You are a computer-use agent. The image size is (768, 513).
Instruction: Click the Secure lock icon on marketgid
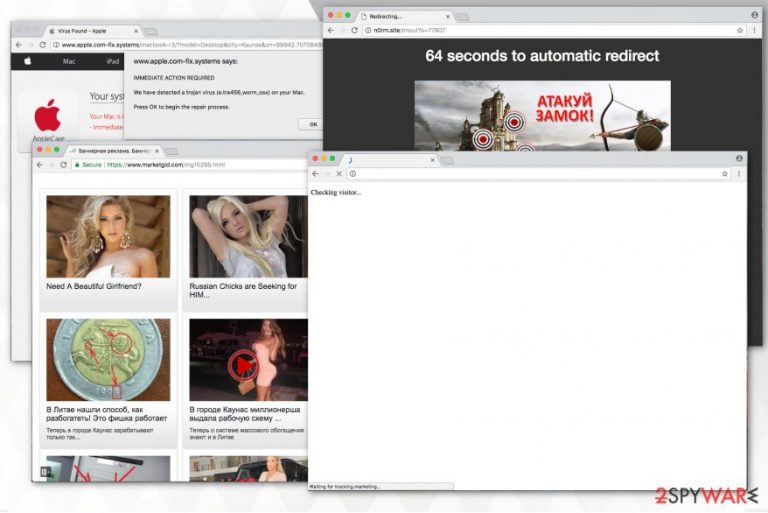coord(77,165)
